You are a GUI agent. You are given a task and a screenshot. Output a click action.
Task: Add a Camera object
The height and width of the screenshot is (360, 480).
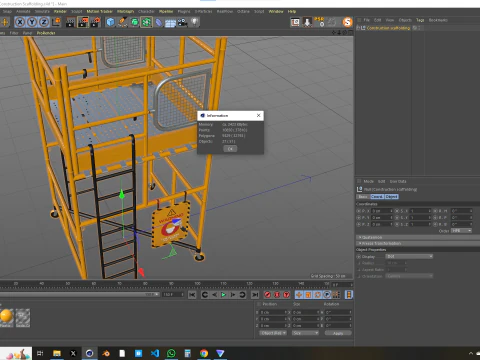point(182,22)
